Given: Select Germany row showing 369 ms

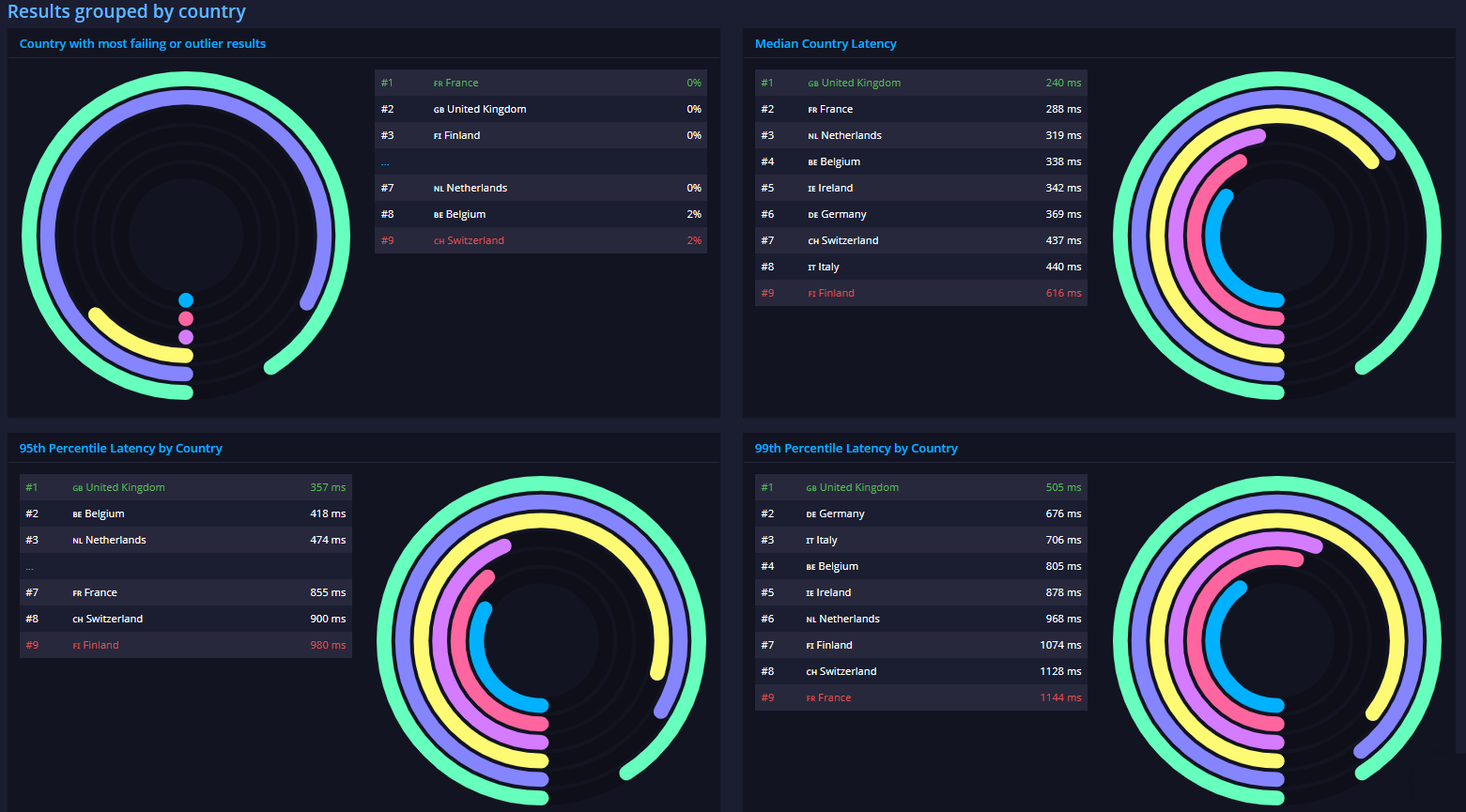Looking at the screenshot, I should (x=921, y=214).
